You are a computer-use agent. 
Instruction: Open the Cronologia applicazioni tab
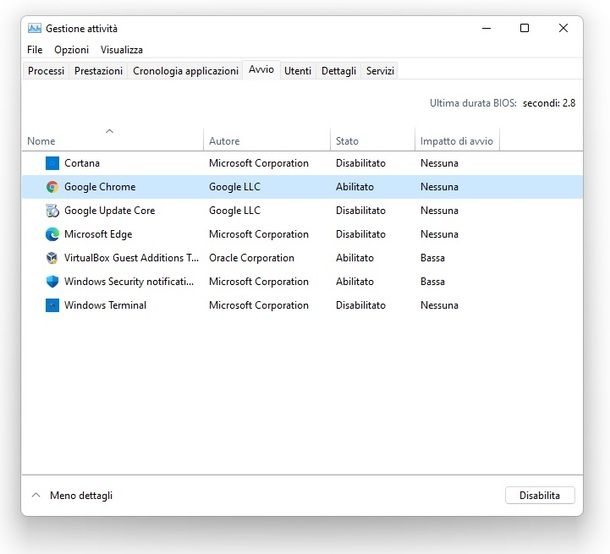(186, 71)
